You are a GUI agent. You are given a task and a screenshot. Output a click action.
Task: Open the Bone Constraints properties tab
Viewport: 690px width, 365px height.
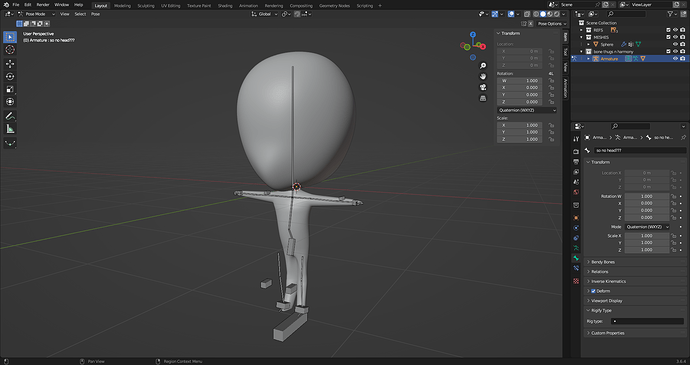[x=576, y=269]
